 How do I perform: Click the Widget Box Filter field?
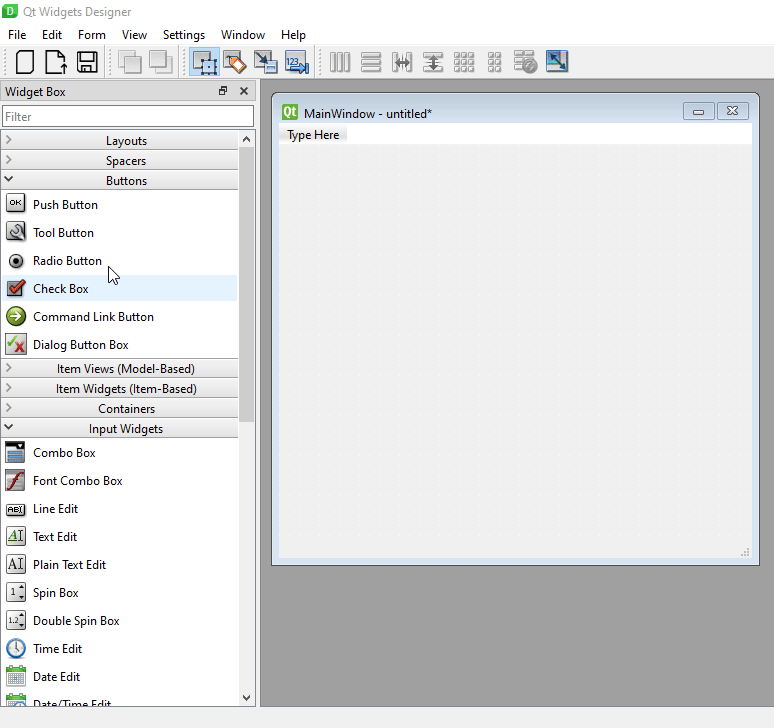pyautogui.click(x=128, y=116)
